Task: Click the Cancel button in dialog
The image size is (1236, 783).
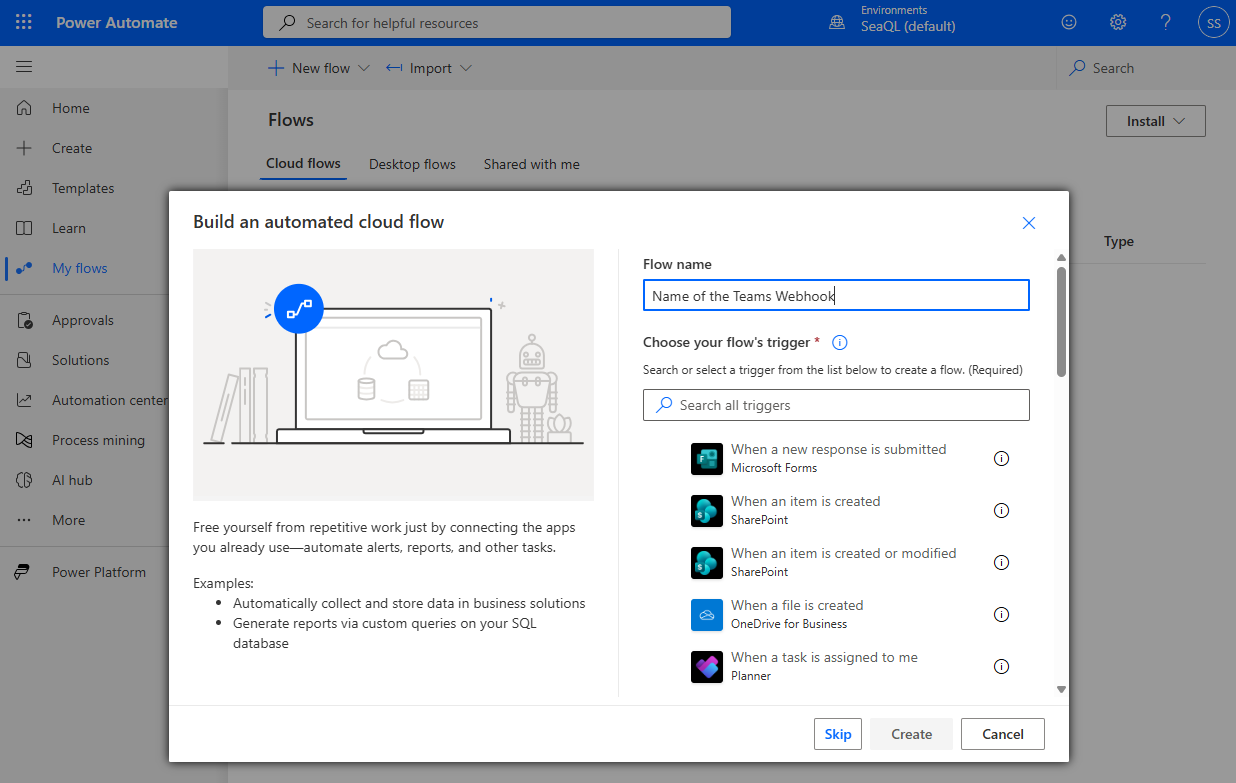Action: 1002,734
